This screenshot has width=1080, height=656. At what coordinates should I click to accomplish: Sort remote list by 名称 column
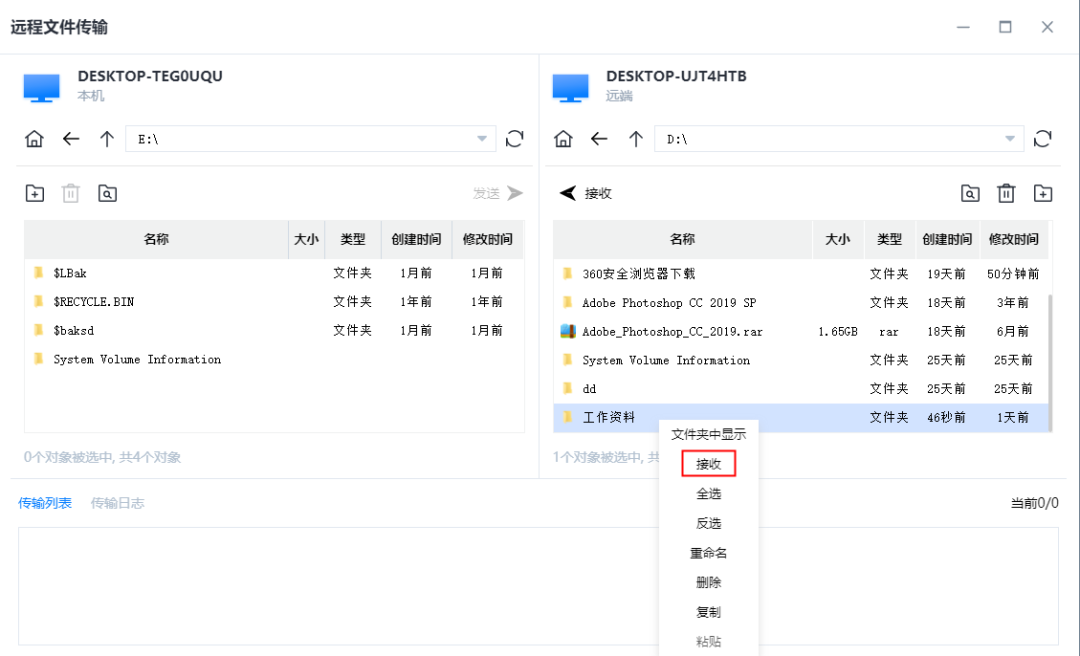683,239
